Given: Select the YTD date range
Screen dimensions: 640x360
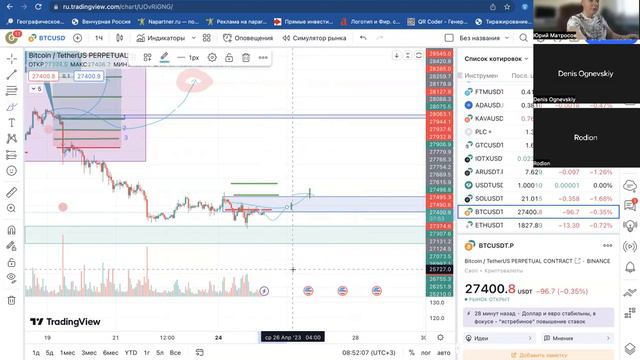Looking at the screenshot, I should (x=131, y=353).
